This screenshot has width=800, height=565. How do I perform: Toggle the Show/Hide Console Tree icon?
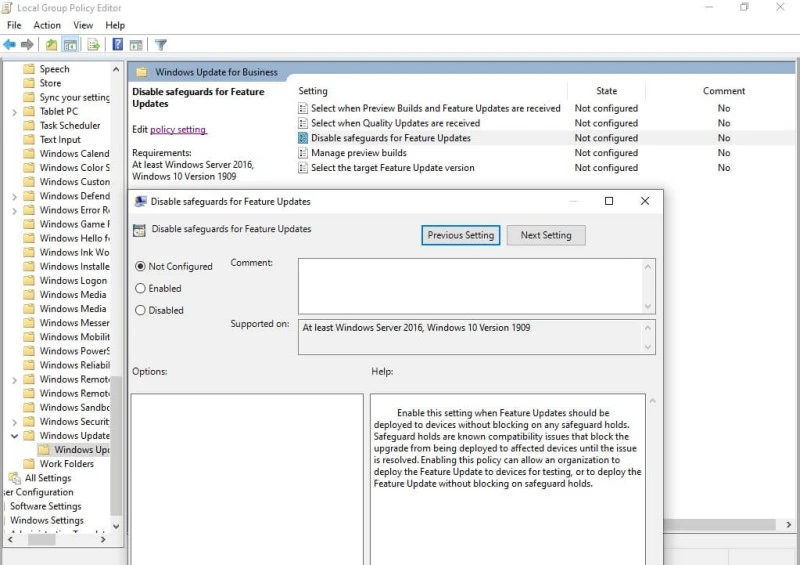click(x=70, y=45)
